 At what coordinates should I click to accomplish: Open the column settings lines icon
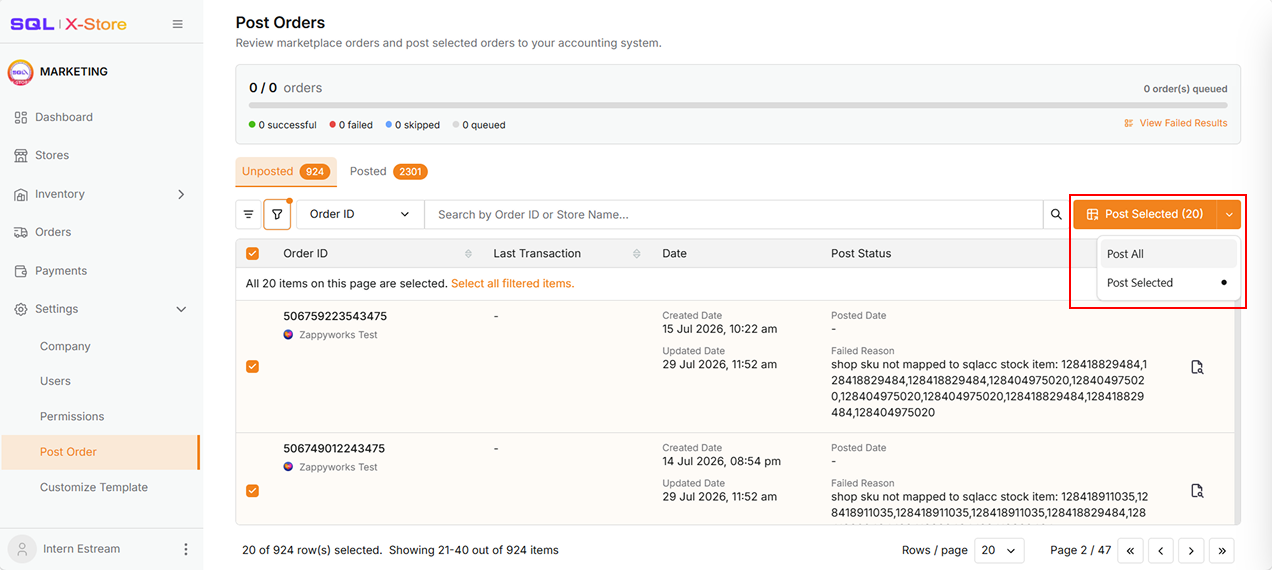(x=249, y=214)
